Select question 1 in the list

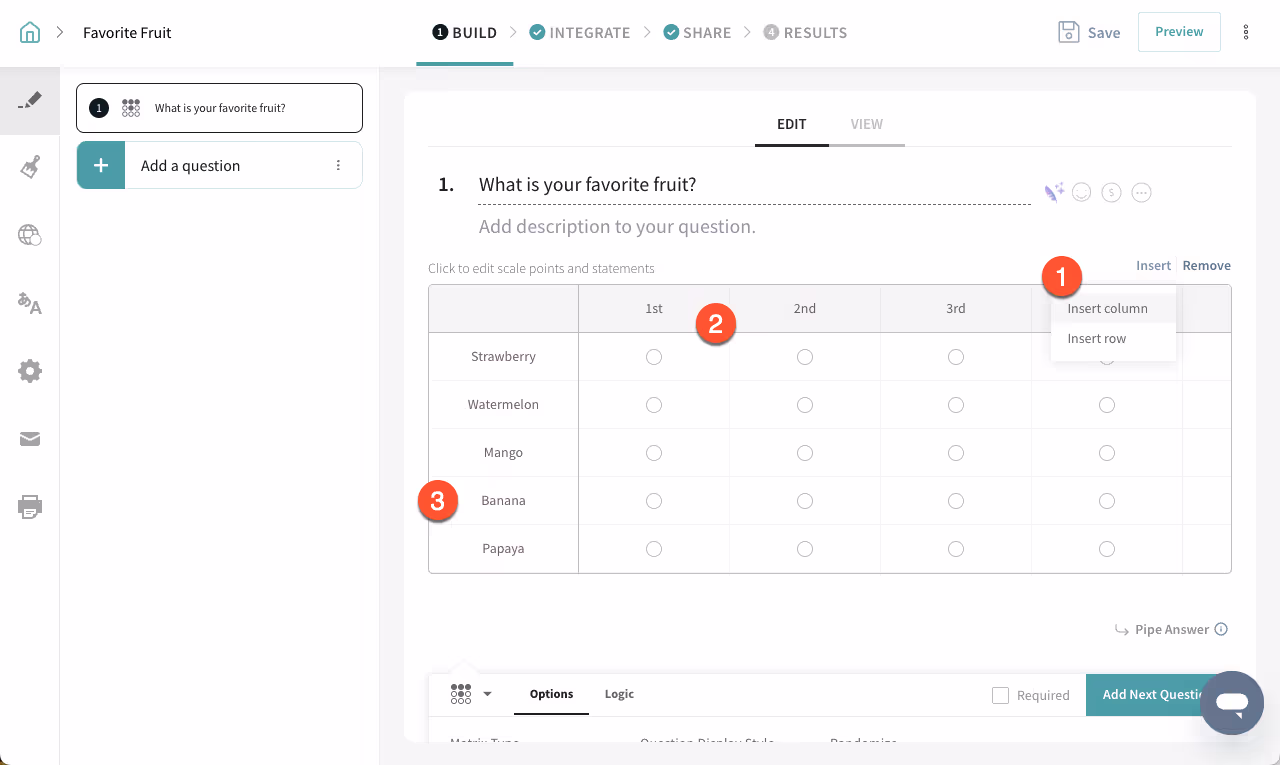[x=219, y=108]
